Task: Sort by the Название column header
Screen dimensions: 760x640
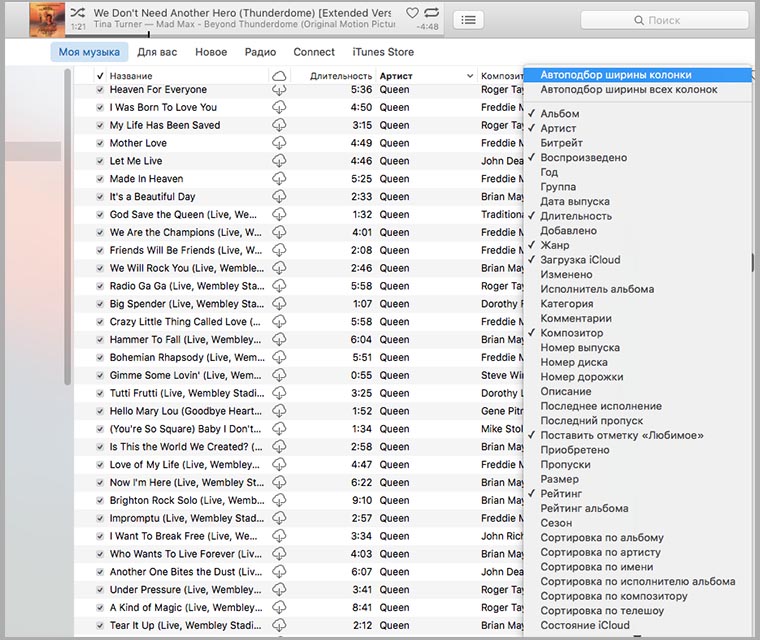Action: coord(131,76)
